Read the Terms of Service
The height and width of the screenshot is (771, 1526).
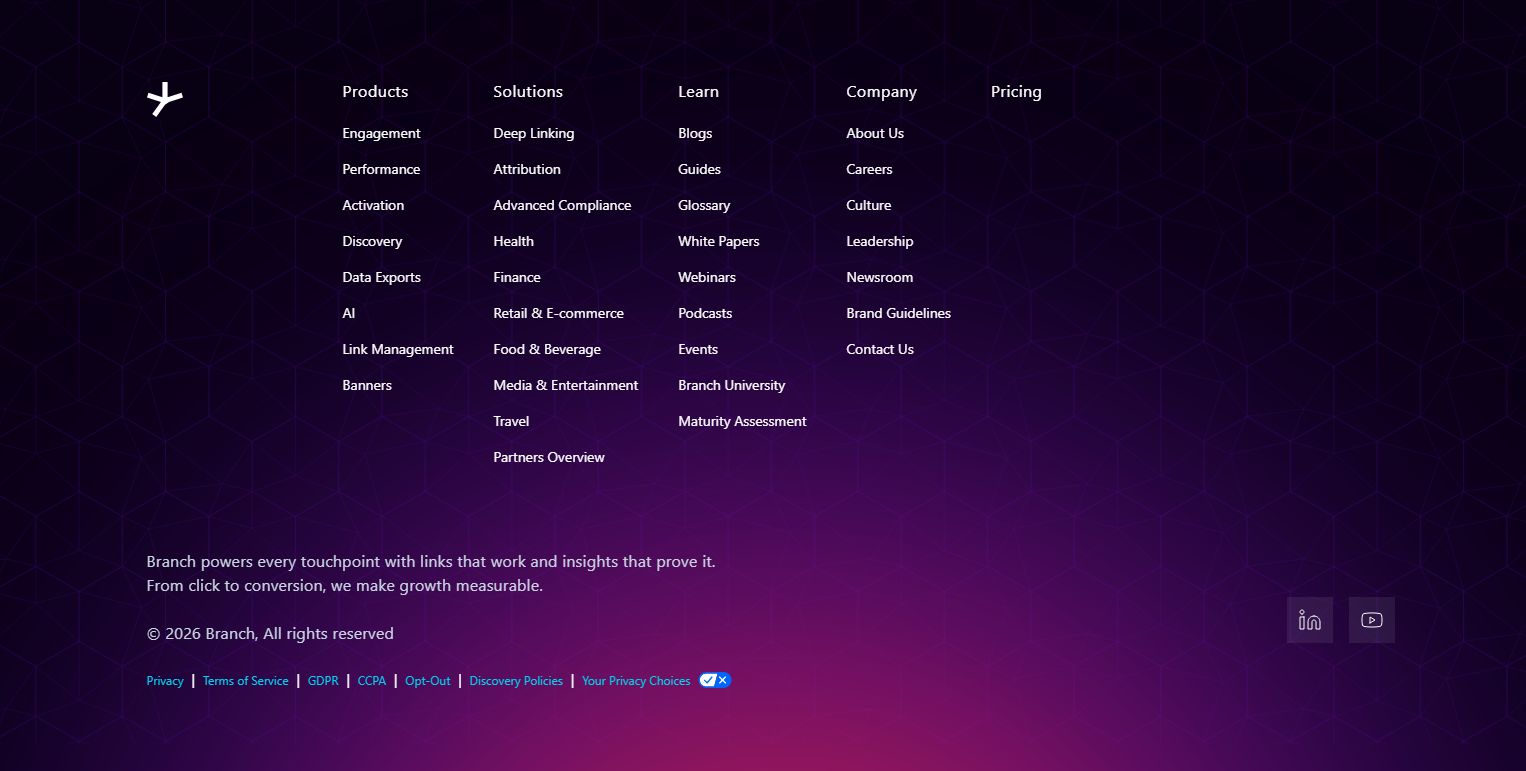(245, 680)
